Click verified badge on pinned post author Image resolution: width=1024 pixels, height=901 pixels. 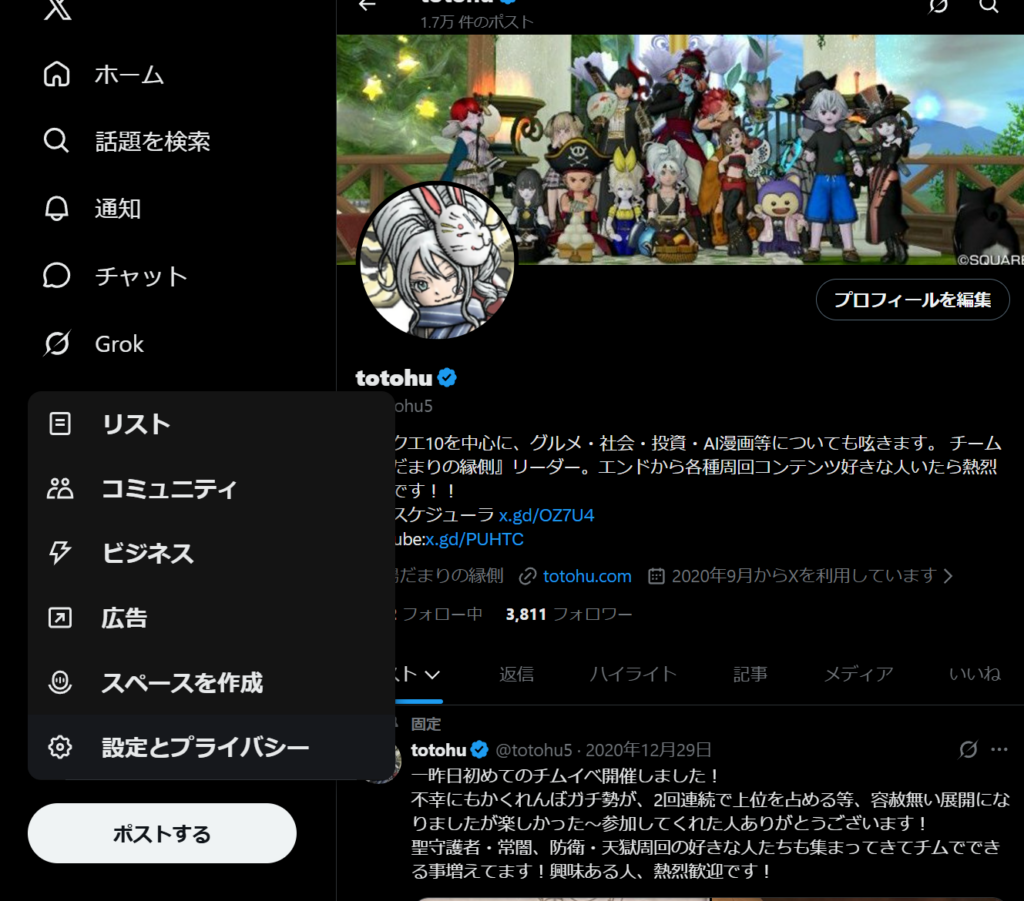tap(479, 750)
